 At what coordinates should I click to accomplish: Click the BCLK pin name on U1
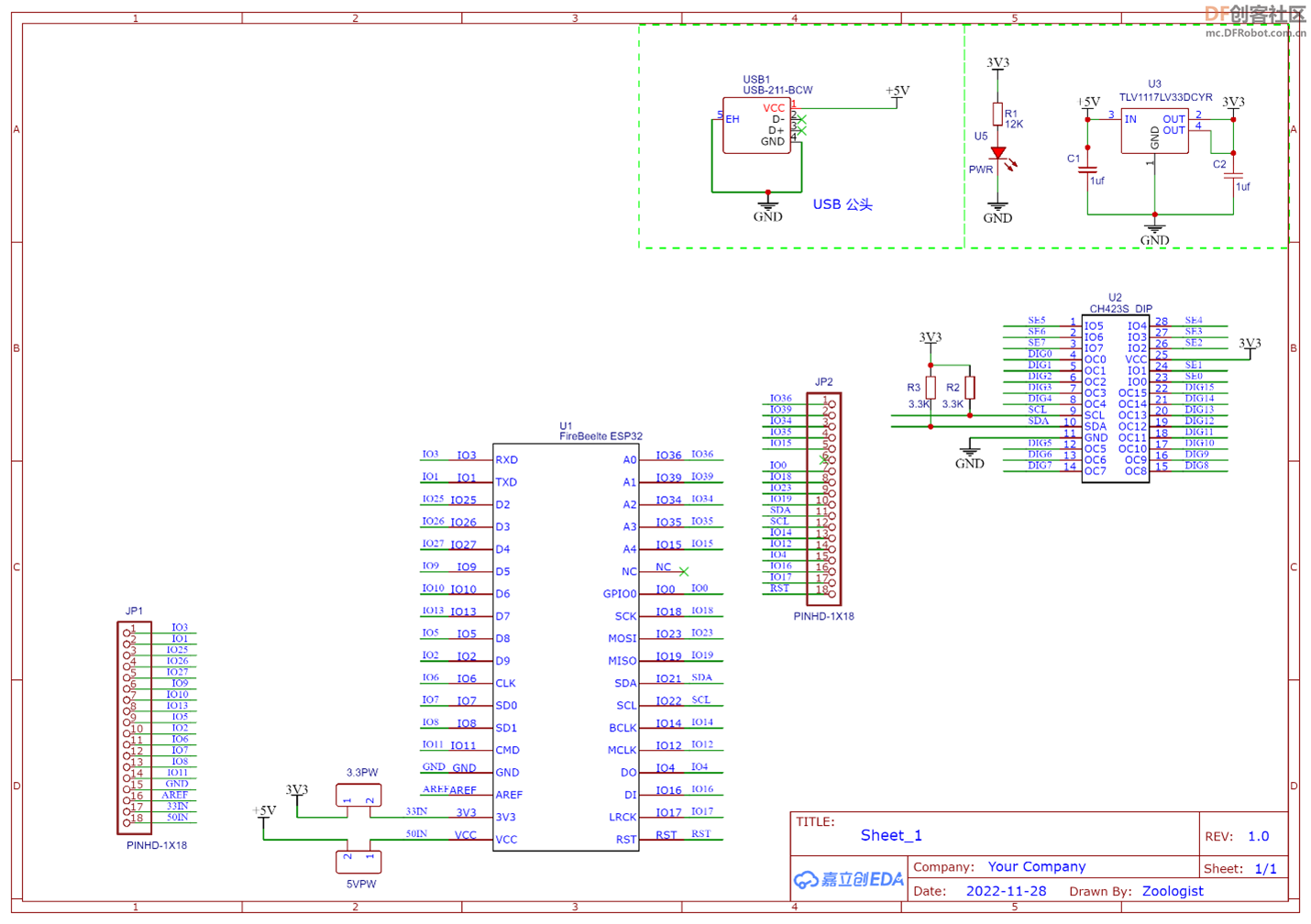click(x=622, y=728)
